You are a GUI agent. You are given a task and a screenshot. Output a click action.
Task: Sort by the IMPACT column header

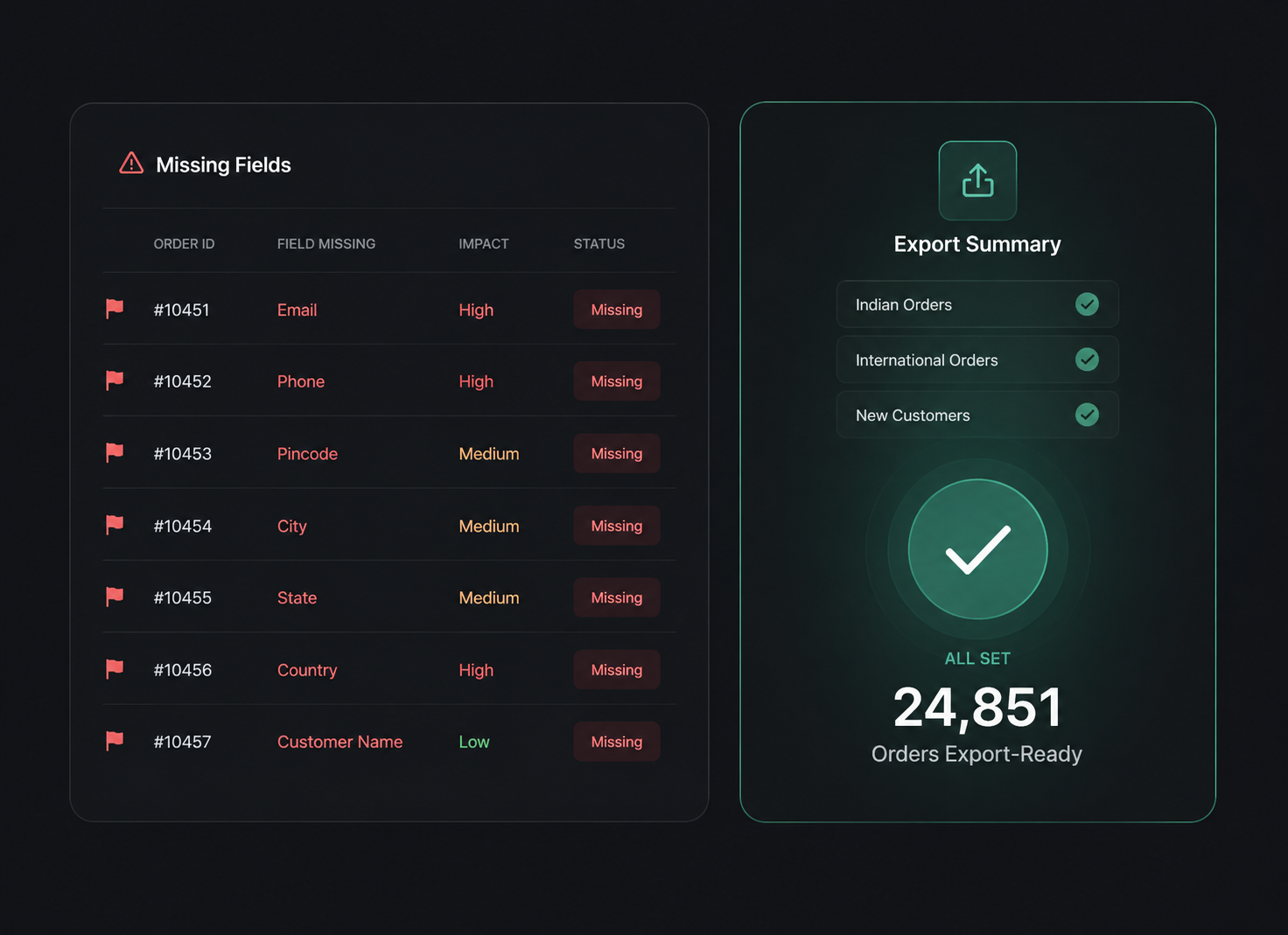[484, 244]
